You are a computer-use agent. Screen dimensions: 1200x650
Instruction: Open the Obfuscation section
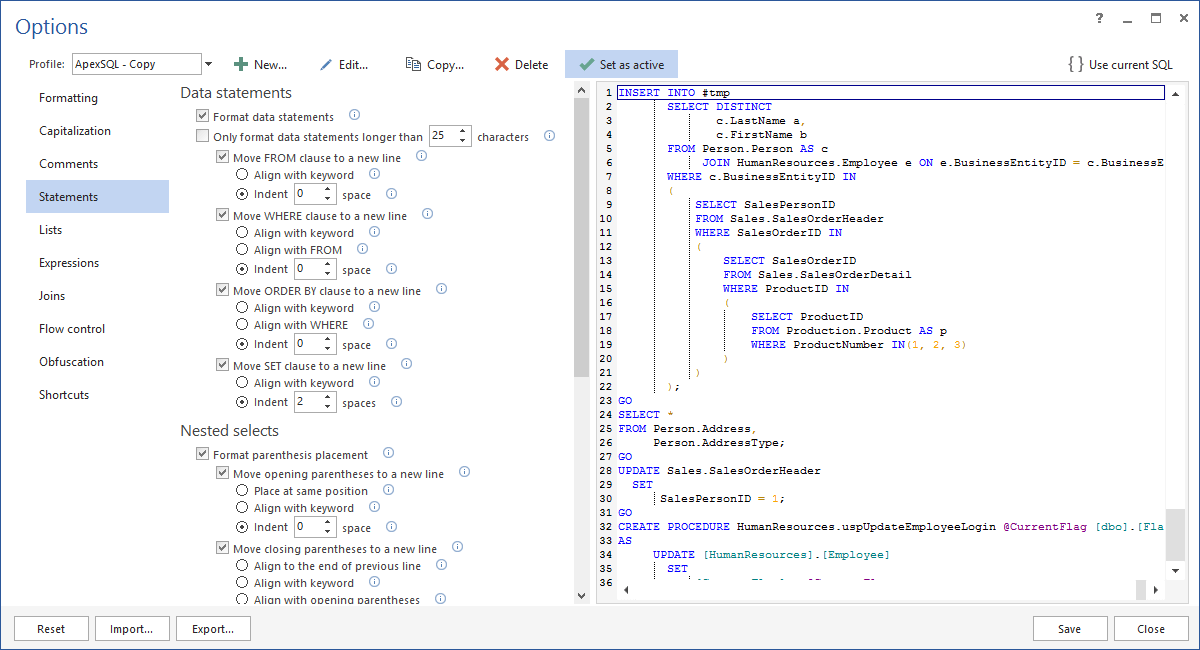(x=97, y=362)
